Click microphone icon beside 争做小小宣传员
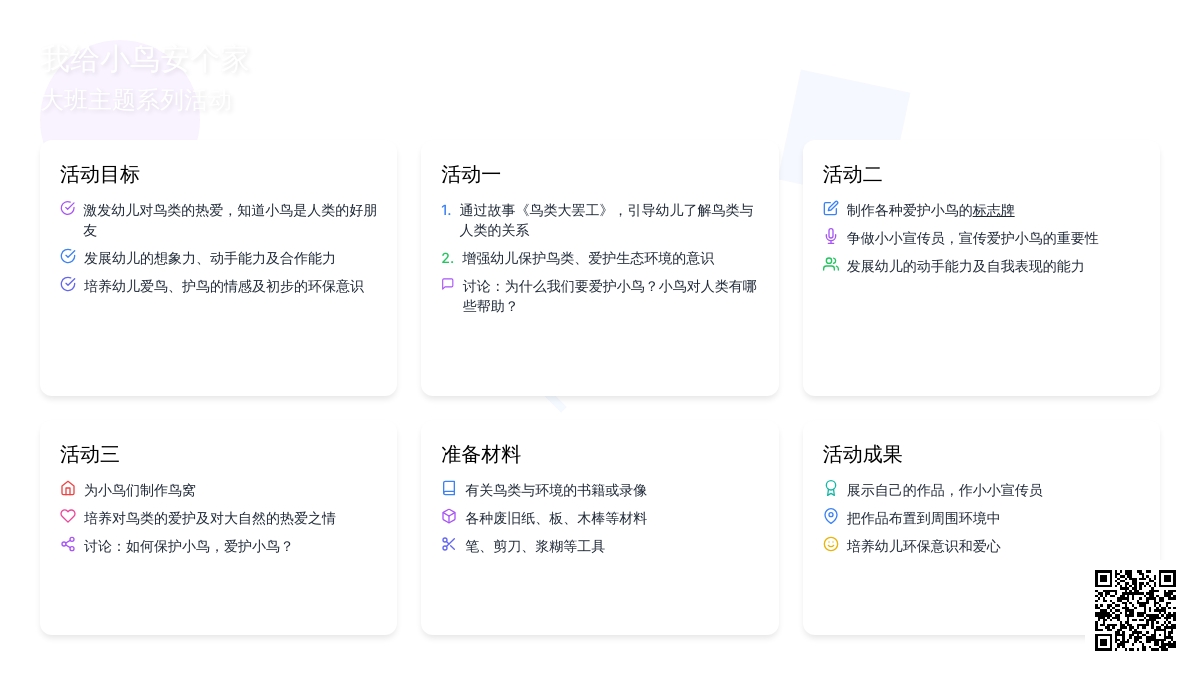The height and width of the screenshot is (675, 1200). click(x=831, y=236)
